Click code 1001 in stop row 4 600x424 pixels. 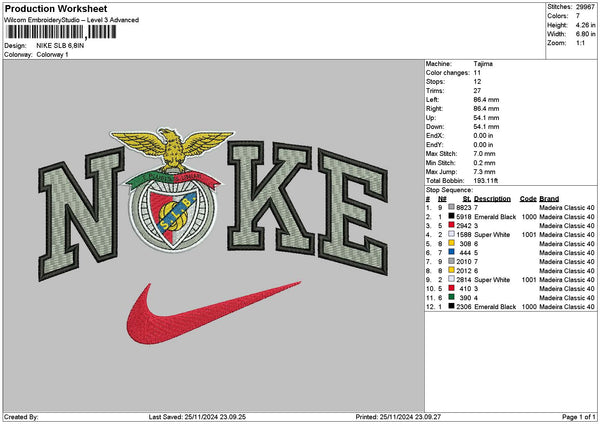529,235
